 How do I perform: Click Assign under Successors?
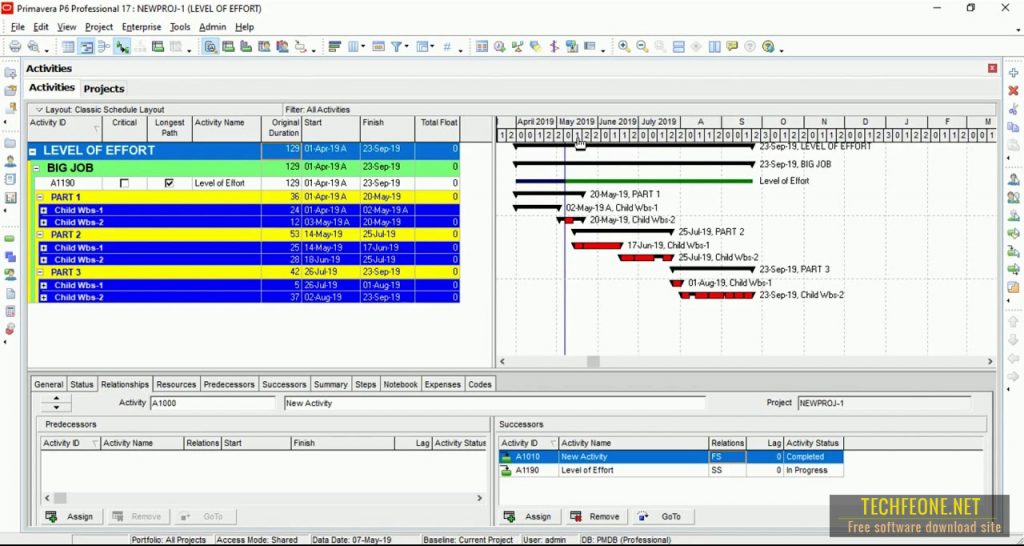coord(528,517)
